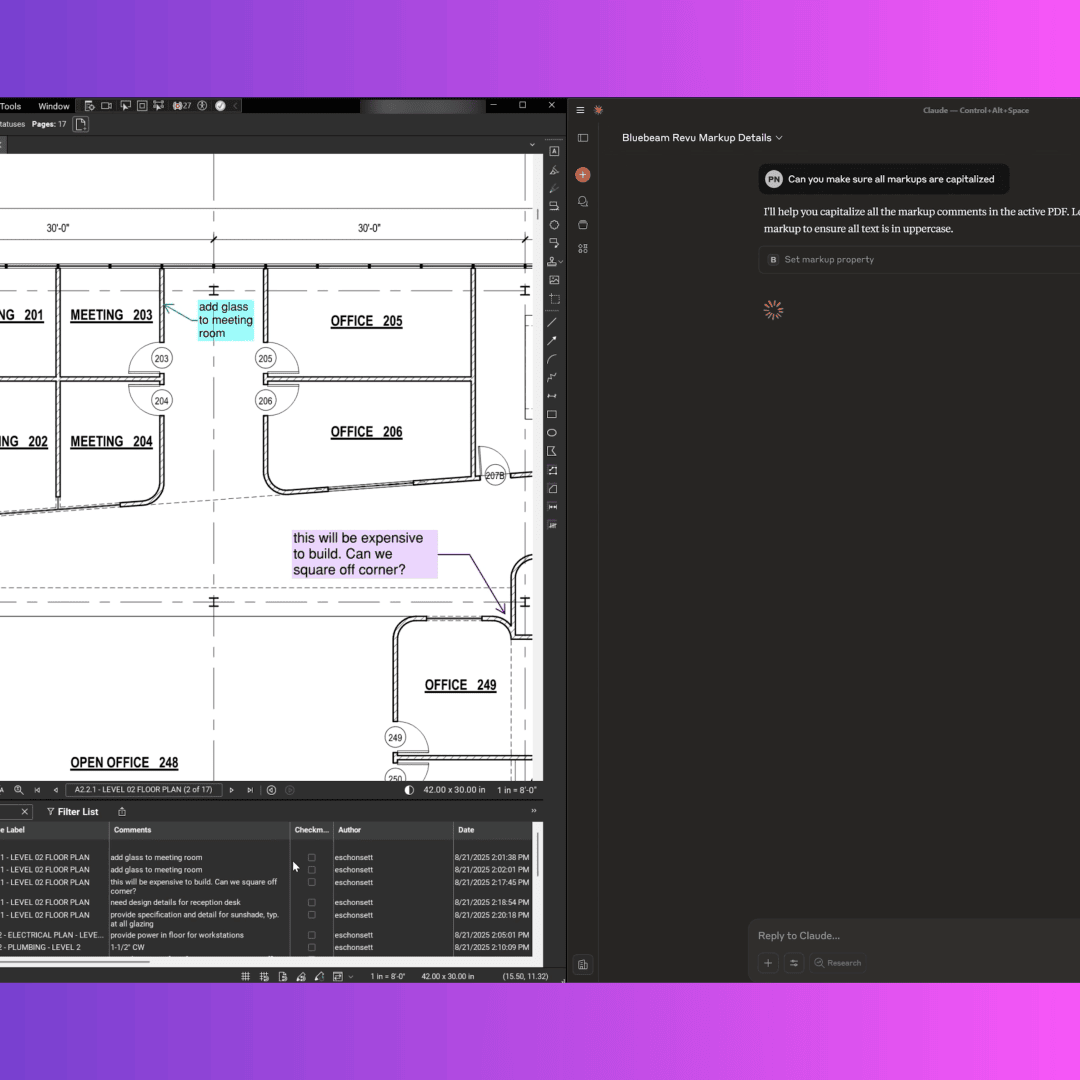Check the box for workstations power comment
This screenshot has width=1080, height=1080.
[311, 935]
